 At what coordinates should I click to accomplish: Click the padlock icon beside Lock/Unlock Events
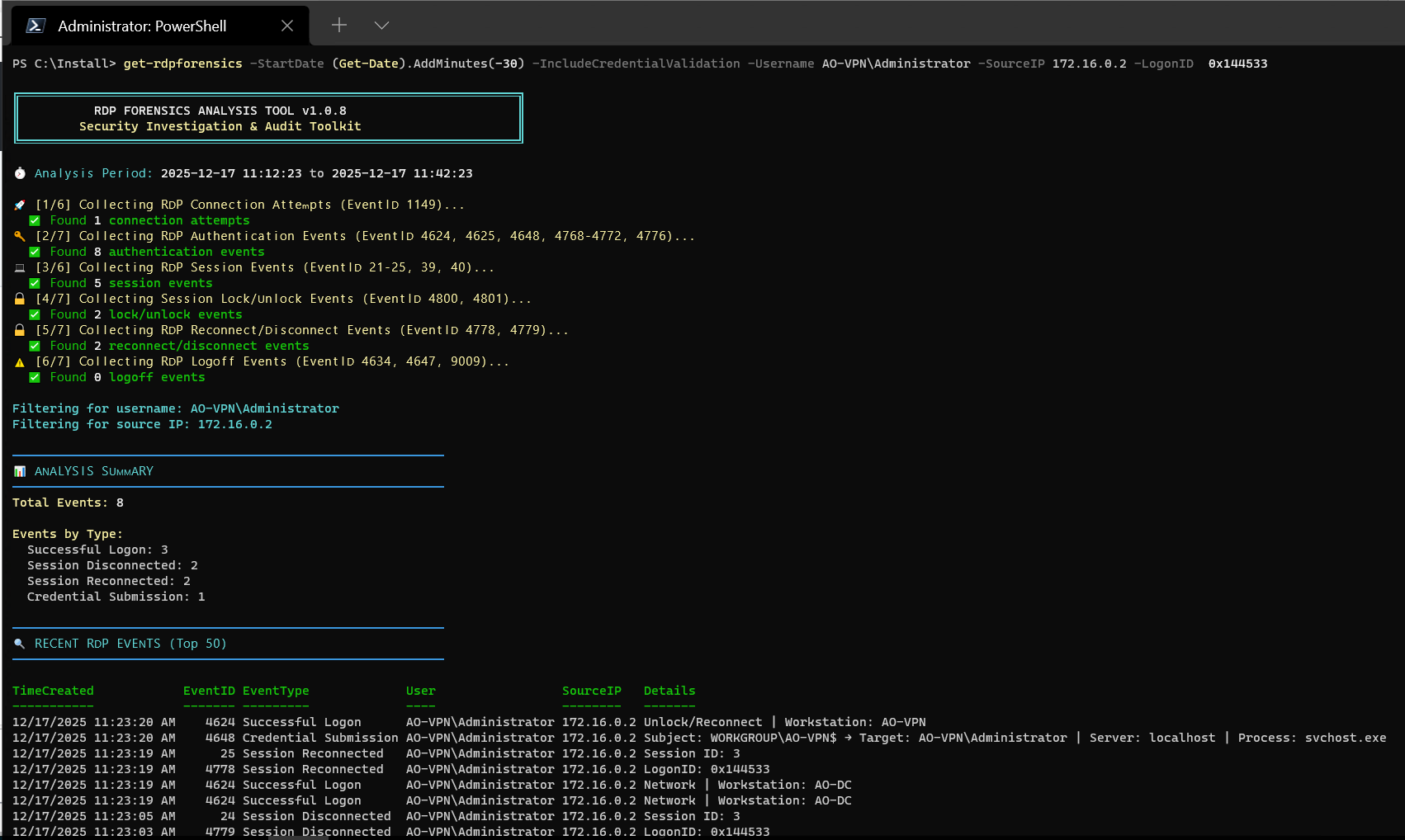20,299
